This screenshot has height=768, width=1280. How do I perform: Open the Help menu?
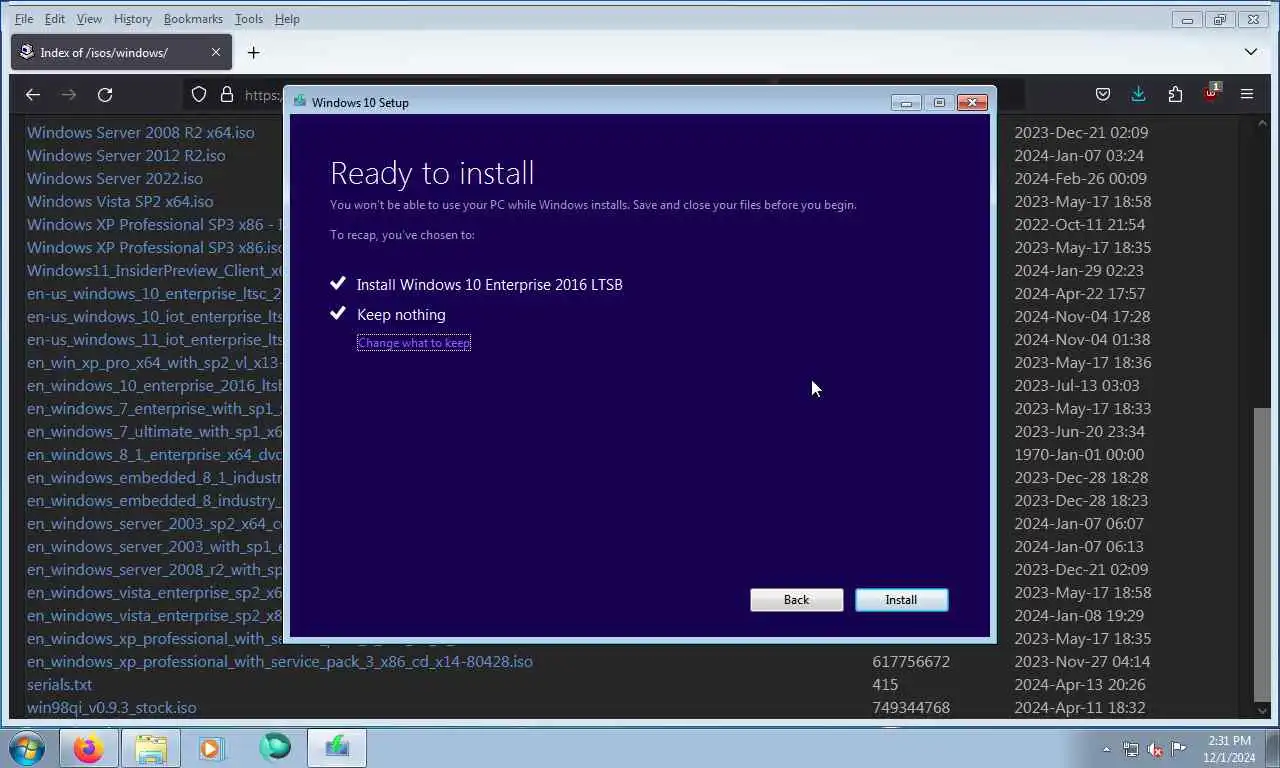point(287,19)
